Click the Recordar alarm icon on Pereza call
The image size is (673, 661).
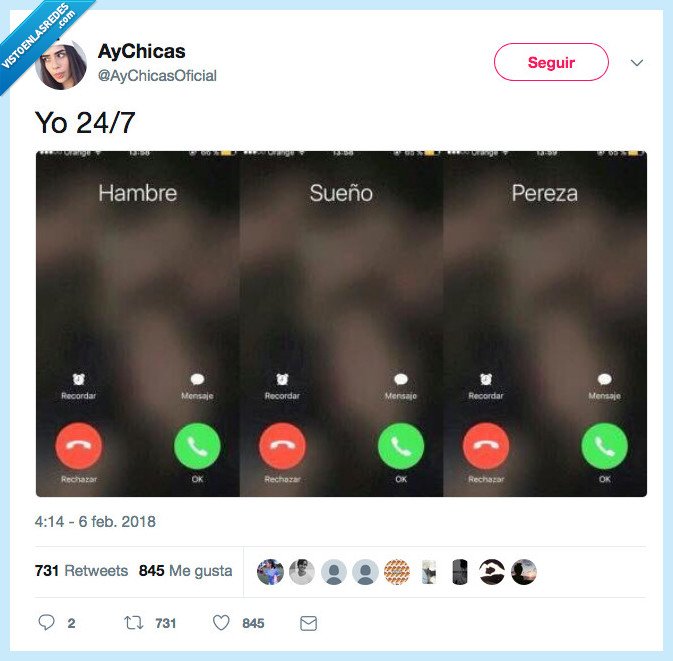point(485,379)
